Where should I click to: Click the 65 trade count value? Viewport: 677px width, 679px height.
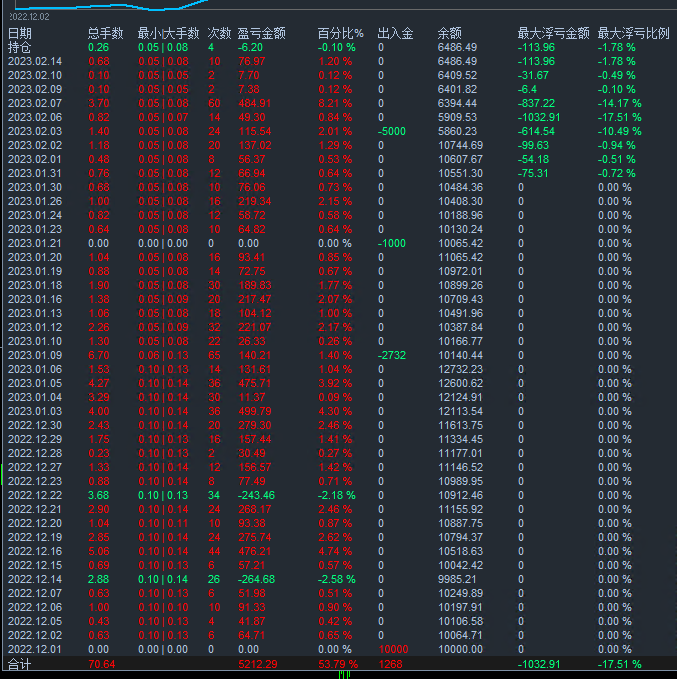coord(214,356)
